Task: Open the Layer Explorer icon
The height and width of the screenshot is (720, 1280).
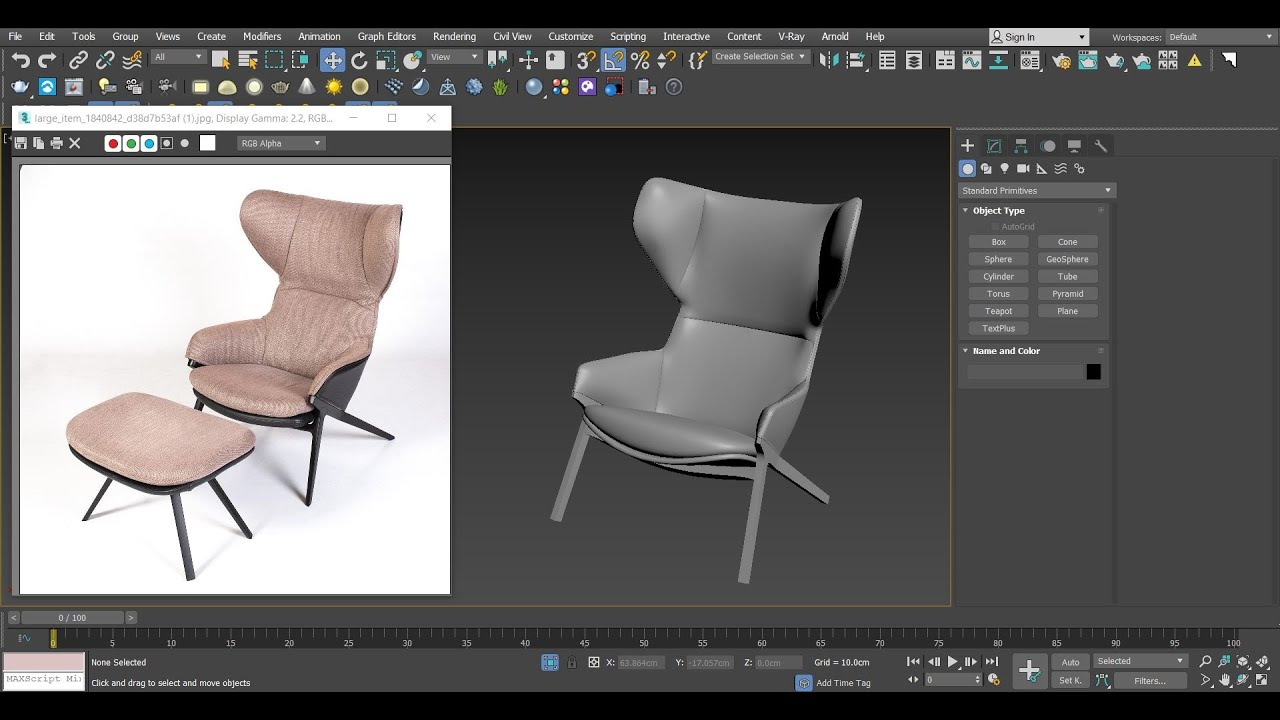Action: (913, 60)
